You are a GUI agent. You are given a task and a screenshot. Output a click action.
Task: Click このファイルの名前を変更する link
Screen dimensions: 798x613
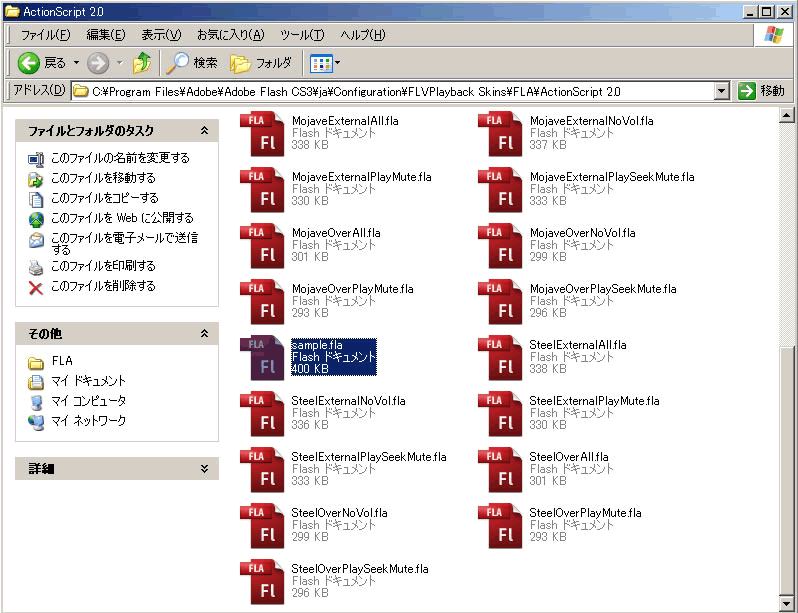point(120,158)
